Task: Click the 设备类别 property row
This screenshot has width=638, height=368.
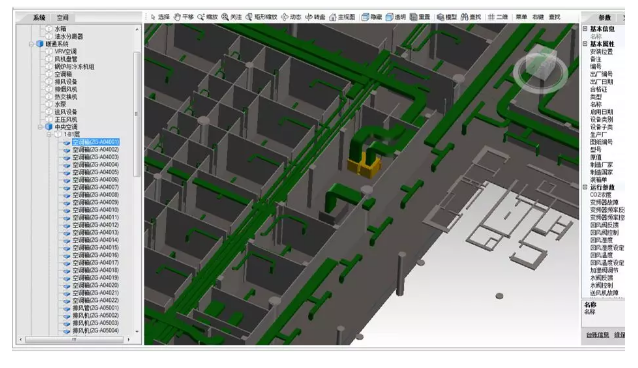Action: pos(601,120)
